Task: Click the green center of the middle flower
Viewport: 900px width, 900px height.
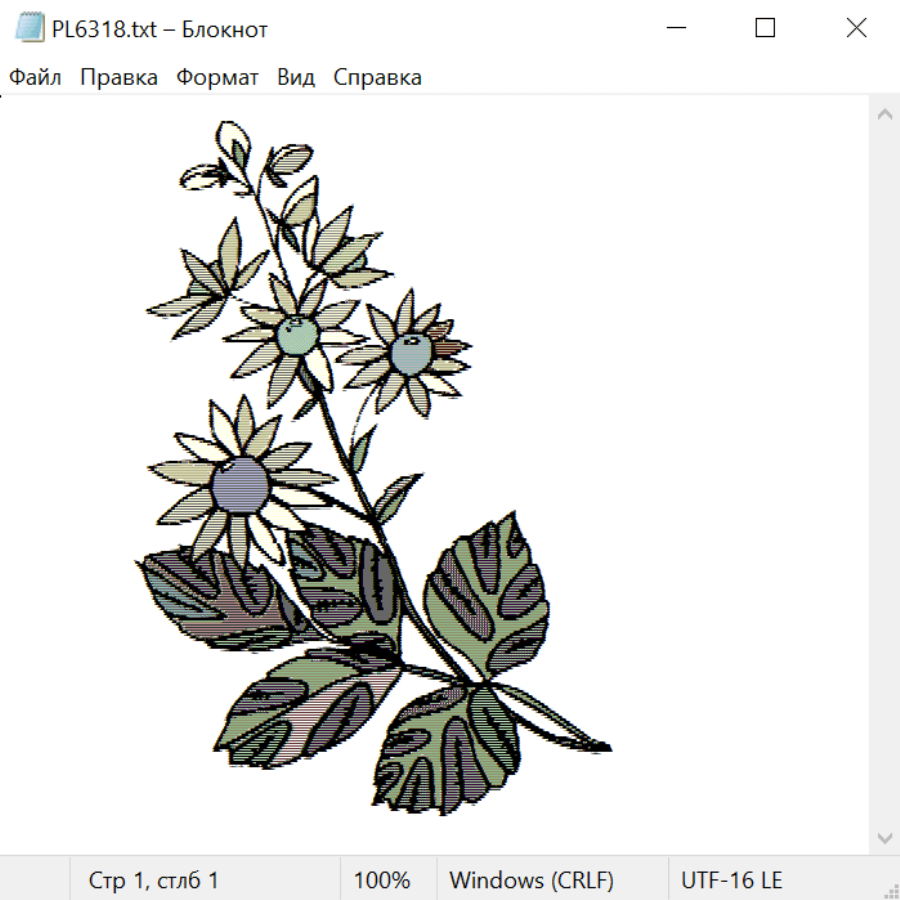Action: [297, 336]
